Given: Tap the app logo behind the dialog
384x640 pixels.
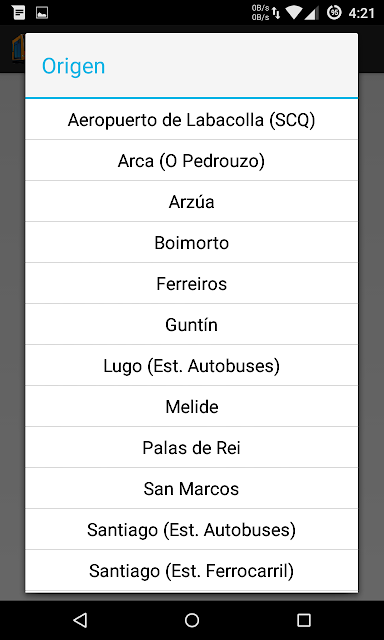Looking at the screenshot, I should coord(18,49).
